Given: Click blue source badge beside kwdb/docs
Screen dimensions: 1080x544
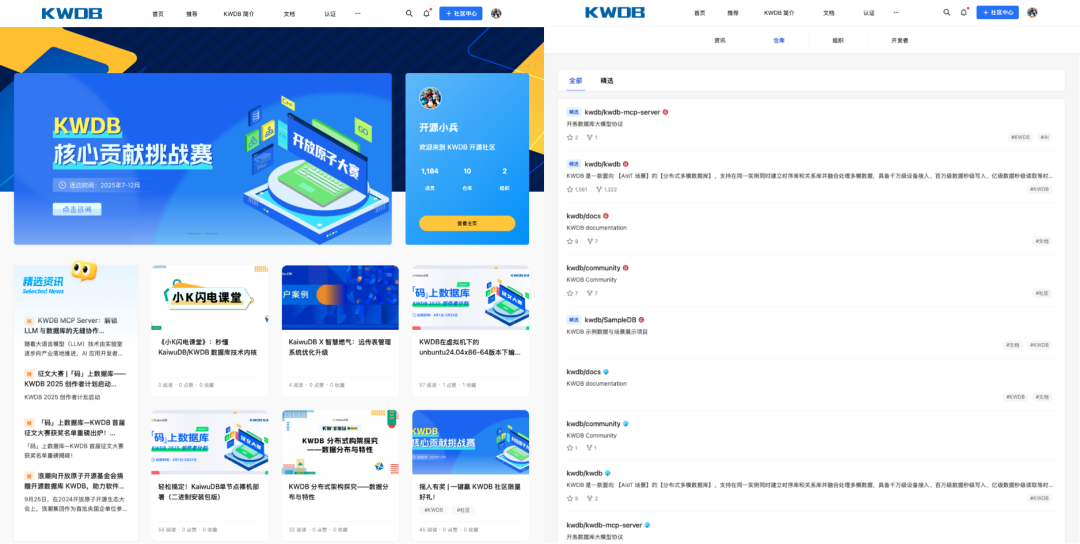Looking at the screenshot, I should pyautogui.click(x=606, y=371).
